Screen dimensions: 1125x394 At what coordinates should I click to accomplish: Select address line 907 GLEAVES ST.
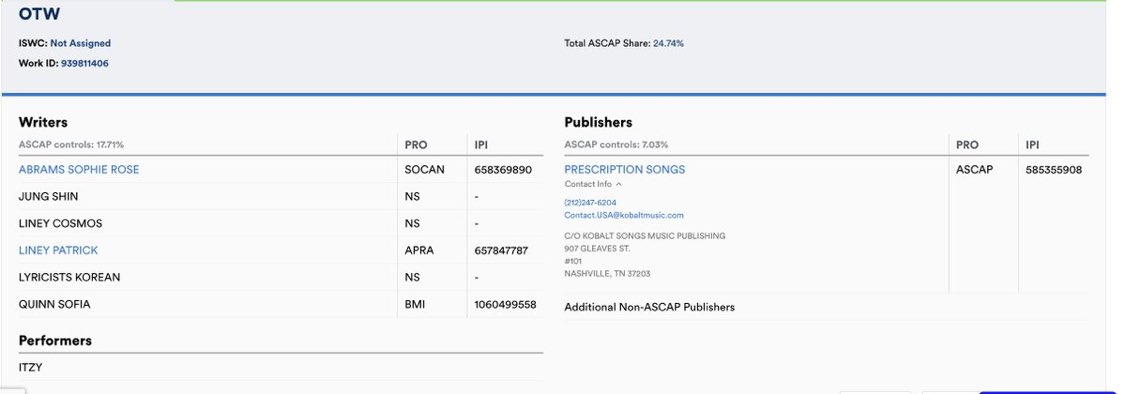[597, 249]
